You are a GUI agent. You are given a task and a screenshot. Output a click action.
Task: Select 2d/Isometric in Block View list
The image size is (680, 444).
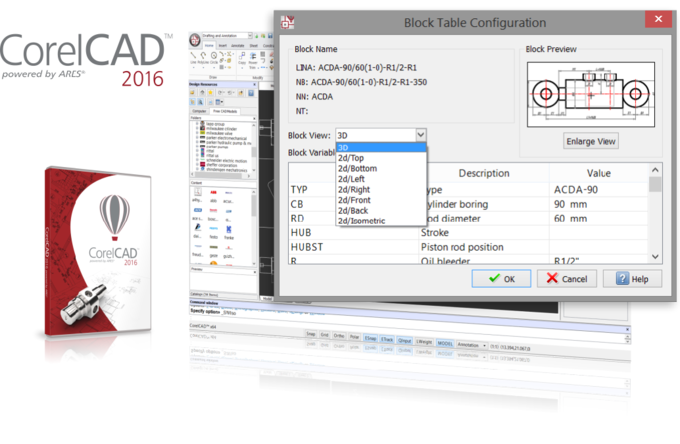coord(381,220)
